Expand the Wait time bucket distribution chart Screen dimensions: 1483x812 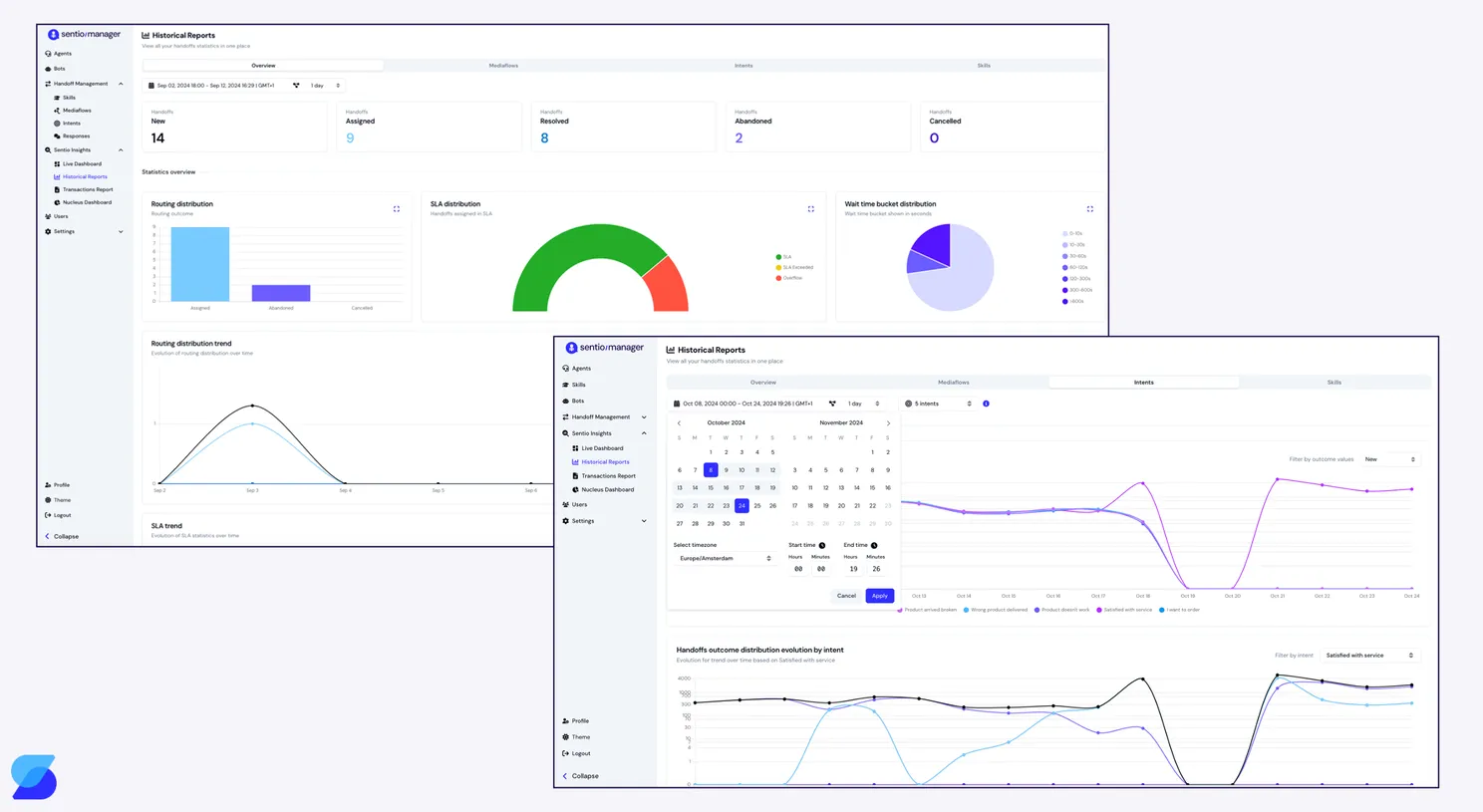click(x=1089, y=209)
